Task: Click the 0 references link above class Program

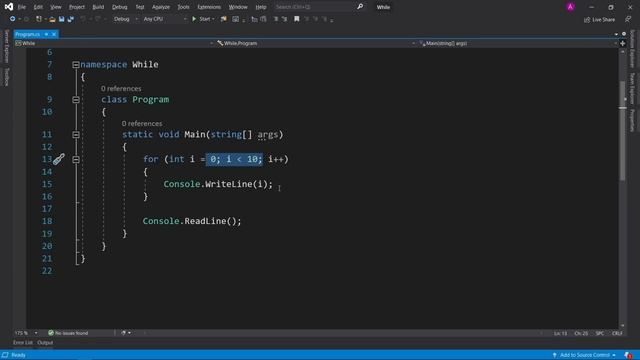Action: 121,89
